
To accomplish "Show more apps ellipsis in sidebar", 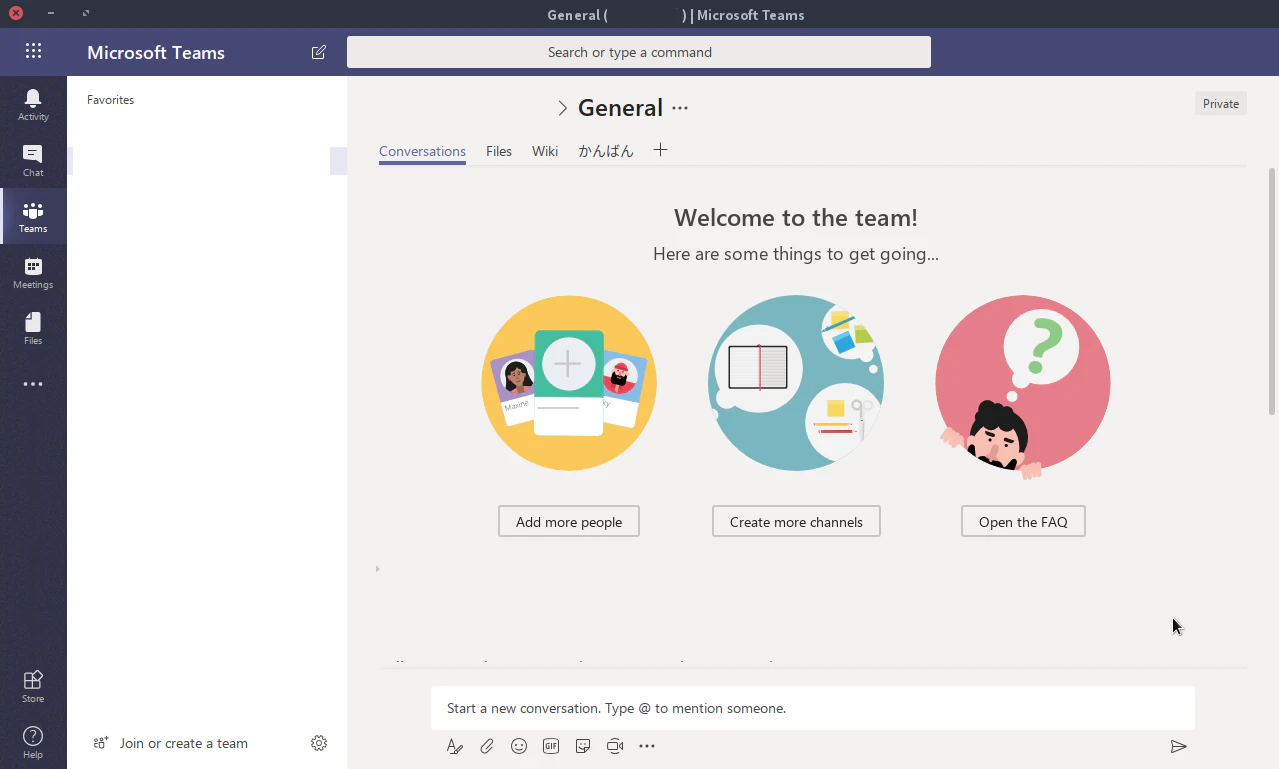I will point(33,384).
